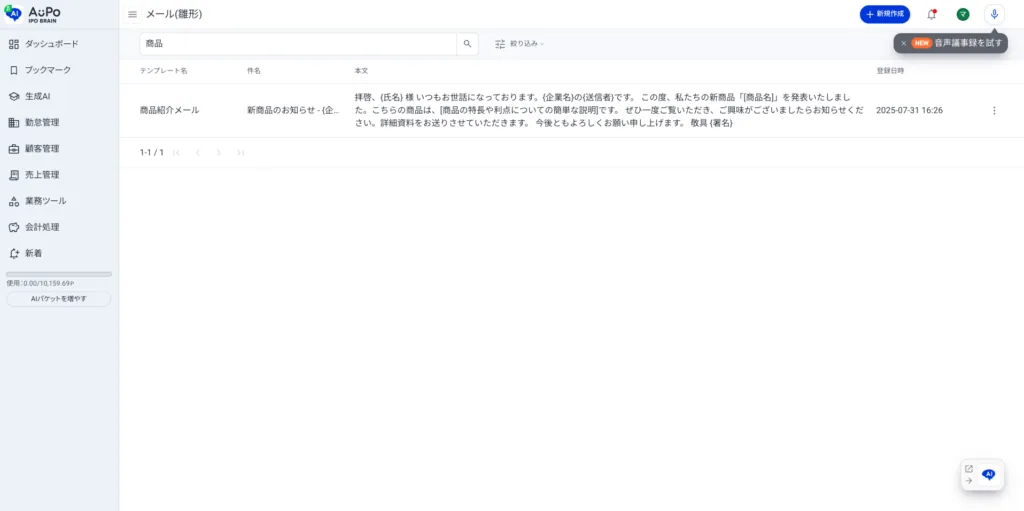
Task: Click the 使用:0.00/10,159.69P usage text
Action: (x=40, y=284)
